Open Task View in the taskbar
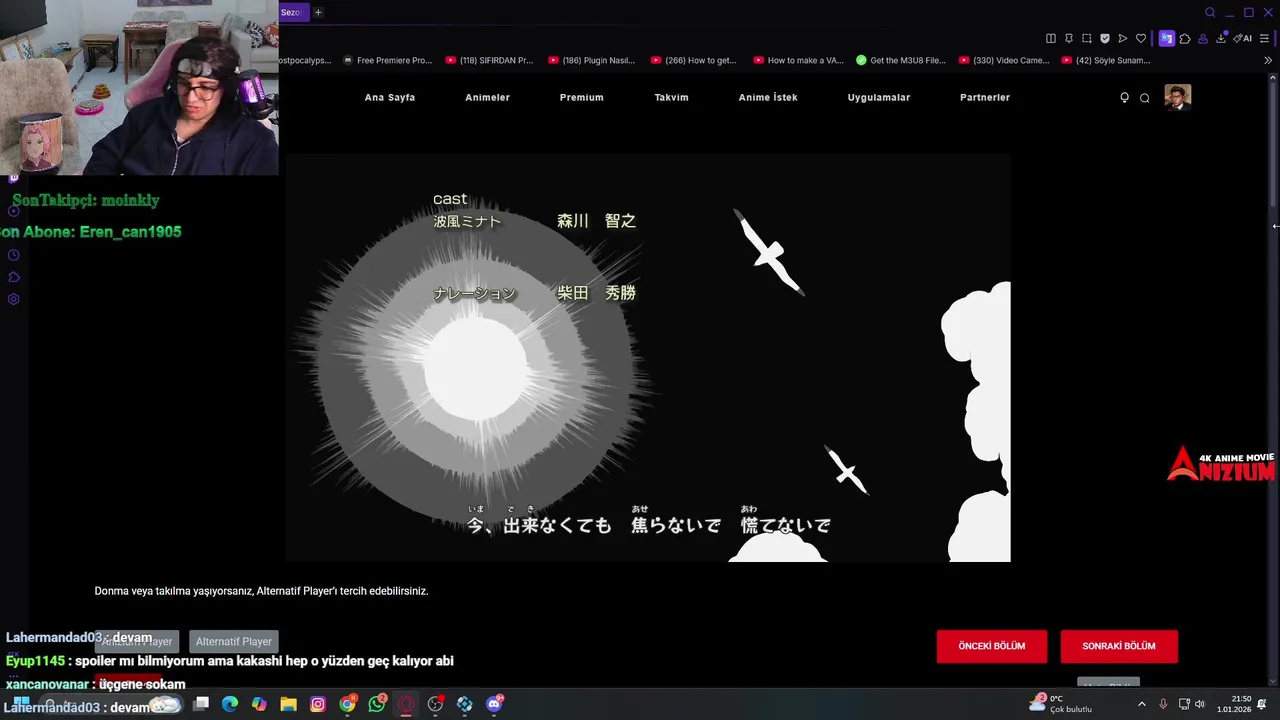The height and width of the screenshot is (720, 1280). tap(201, 704)
